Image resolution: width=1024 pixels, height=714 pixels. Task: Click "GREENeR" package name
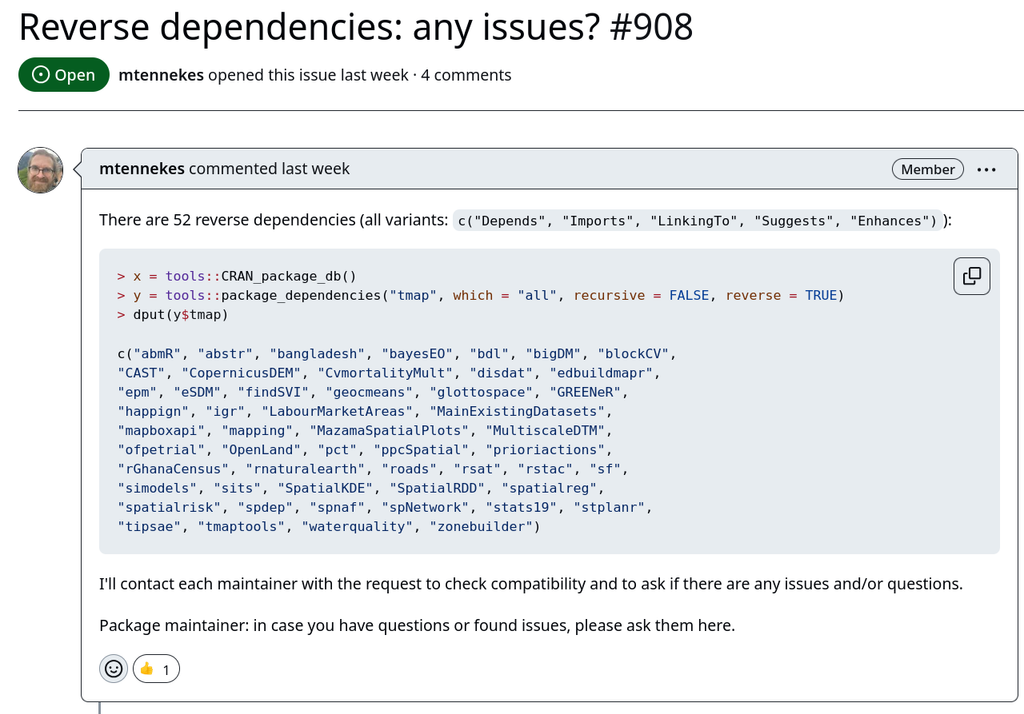point(585,392)
